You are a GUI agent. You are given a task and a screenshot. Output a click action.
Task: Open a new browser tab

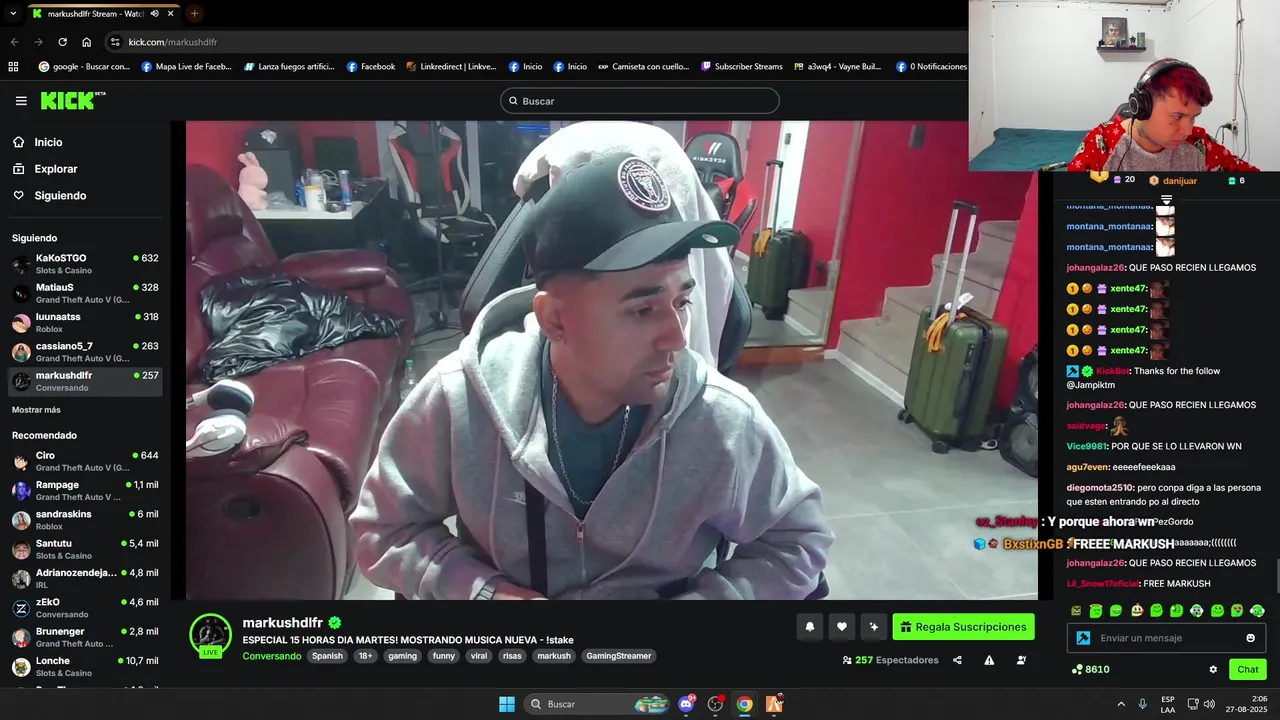(194, 14)
